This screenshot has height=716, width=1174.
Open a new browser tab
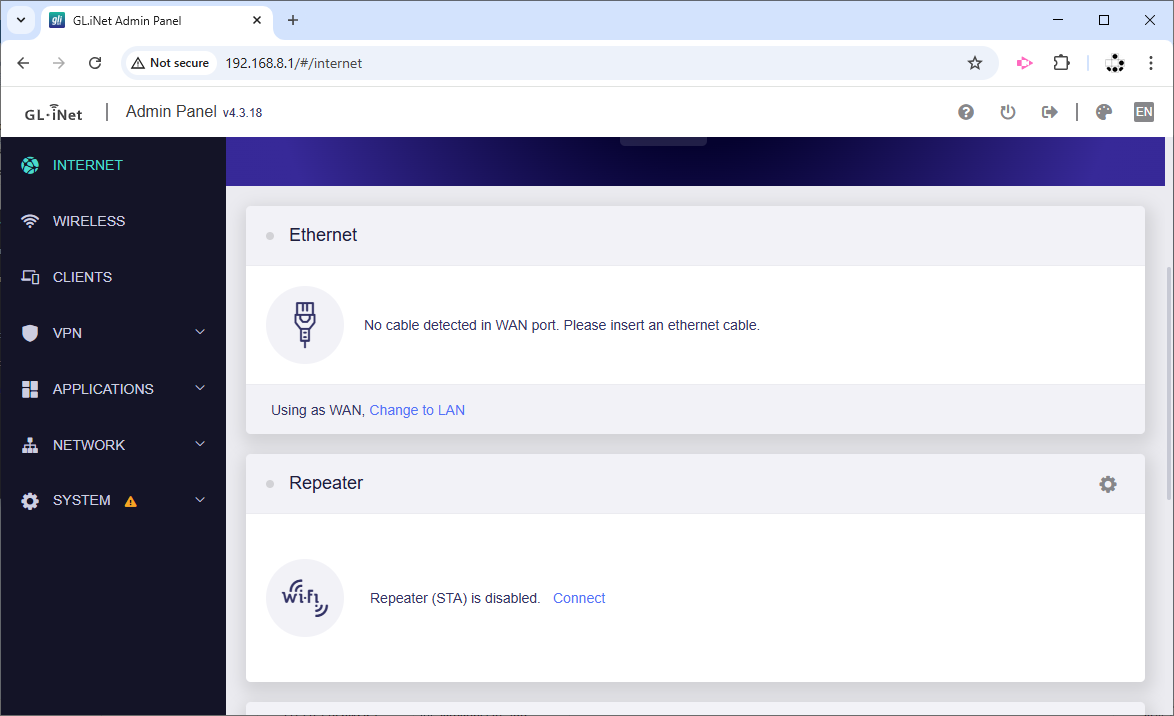click(293, 20)
